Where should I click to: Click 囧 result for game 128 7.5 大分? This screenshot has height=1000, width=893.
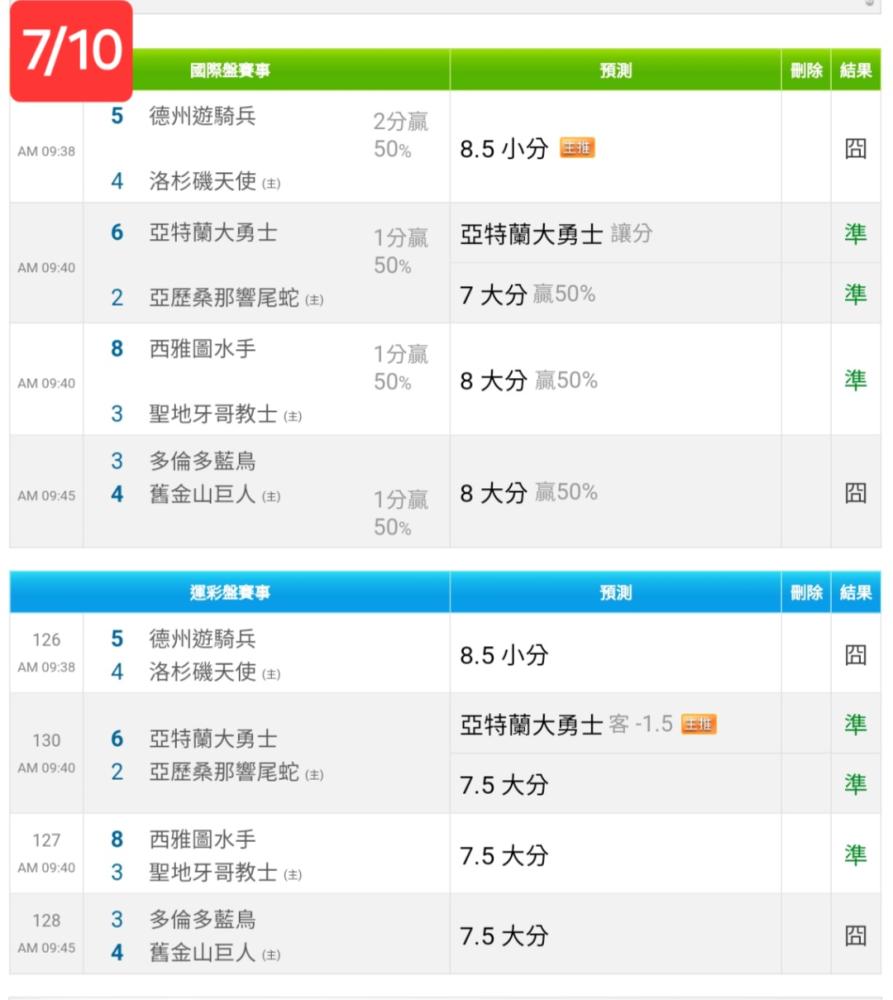click(855, 936)
